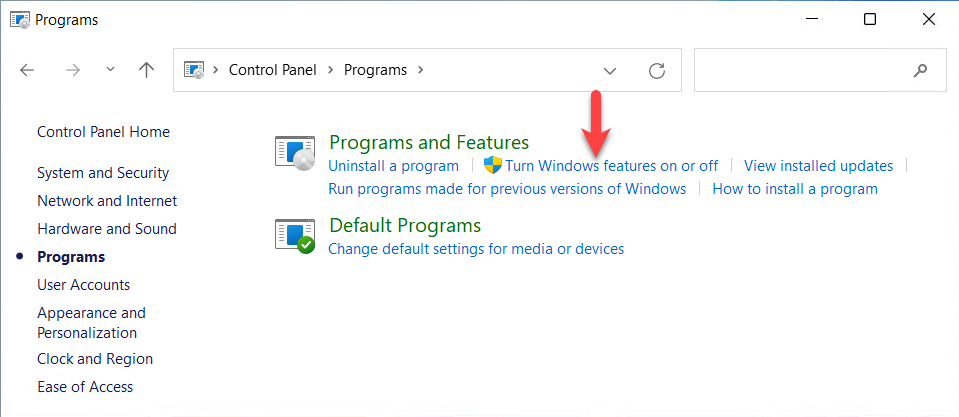Open Turn Windows features on or off
This screenshot has width=959, height=417.
tap(611, 166)
